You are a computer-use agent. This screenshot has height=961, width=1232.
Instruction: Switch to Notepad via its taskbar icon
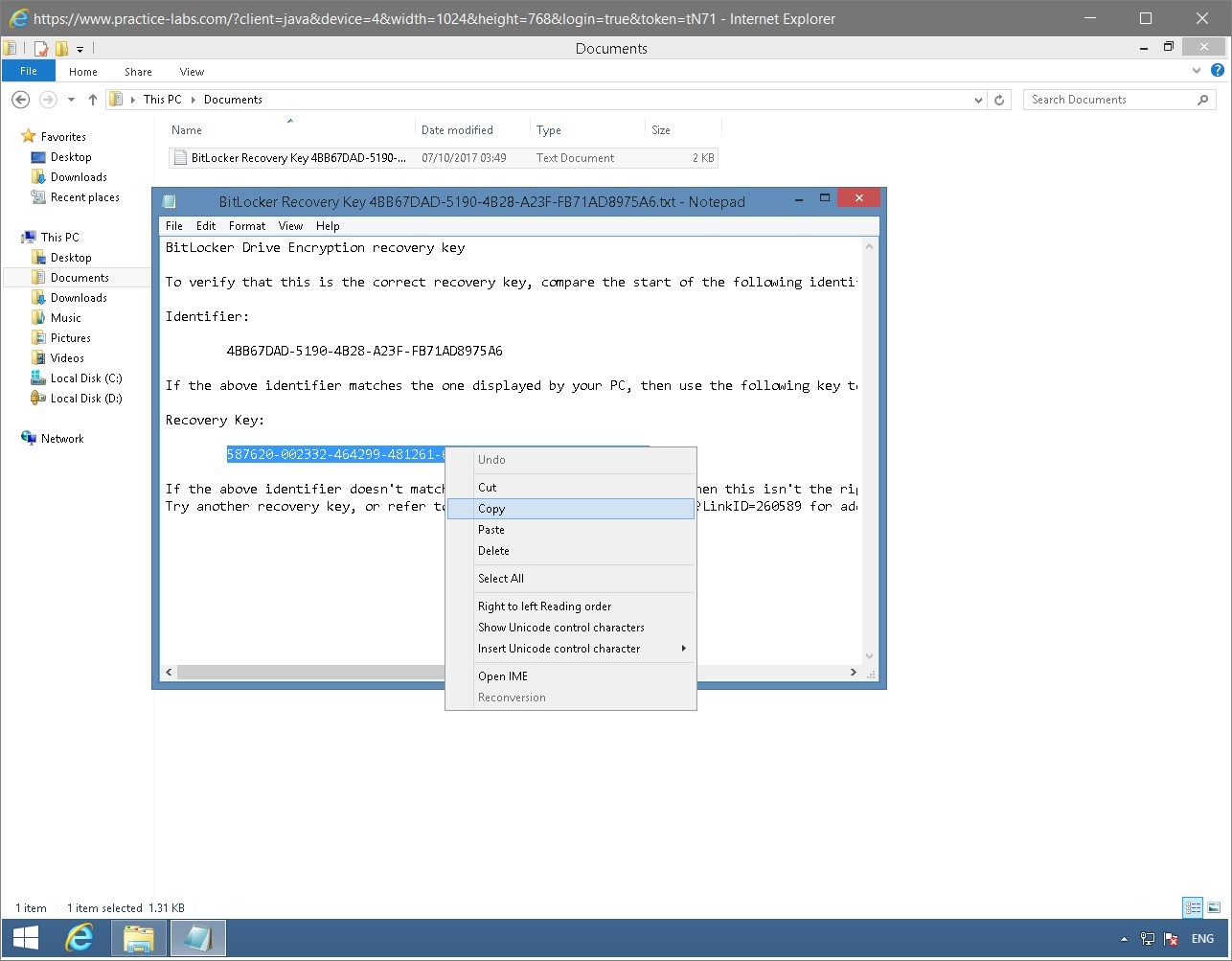(x=197, y=938)
